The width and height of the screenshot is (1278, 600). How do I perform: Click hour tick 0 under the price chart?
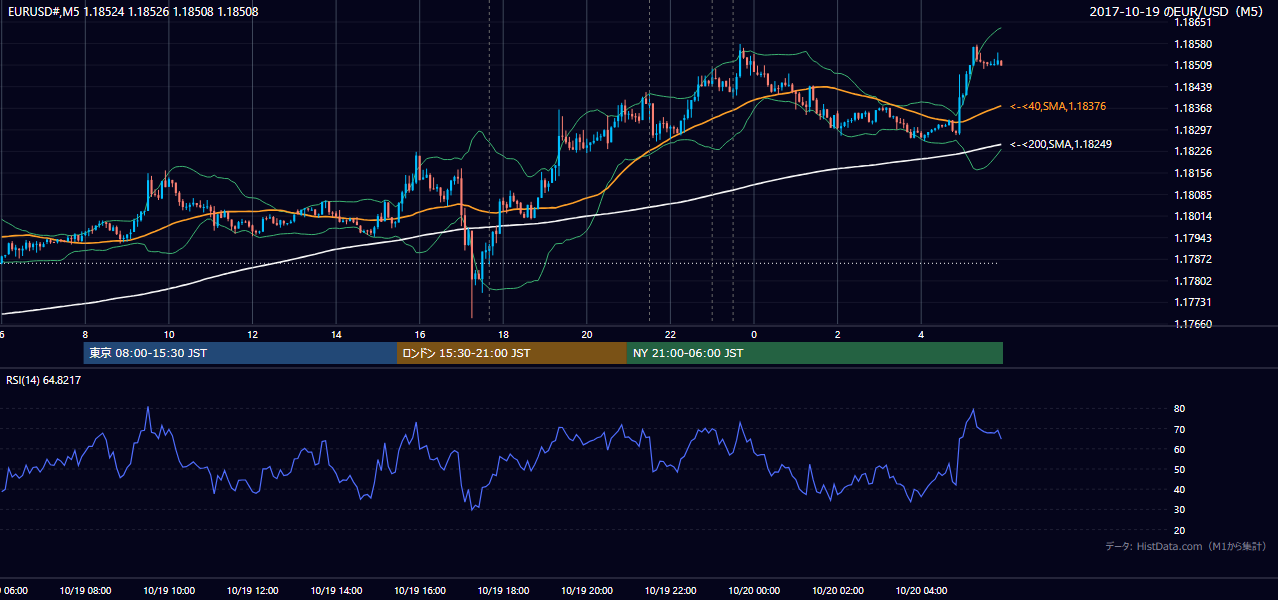754,335
